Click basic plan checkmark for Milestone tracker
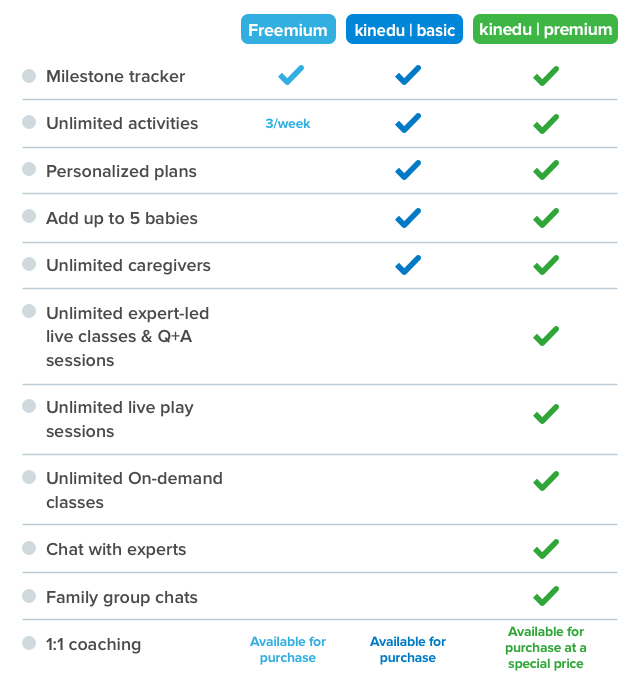 408,75
